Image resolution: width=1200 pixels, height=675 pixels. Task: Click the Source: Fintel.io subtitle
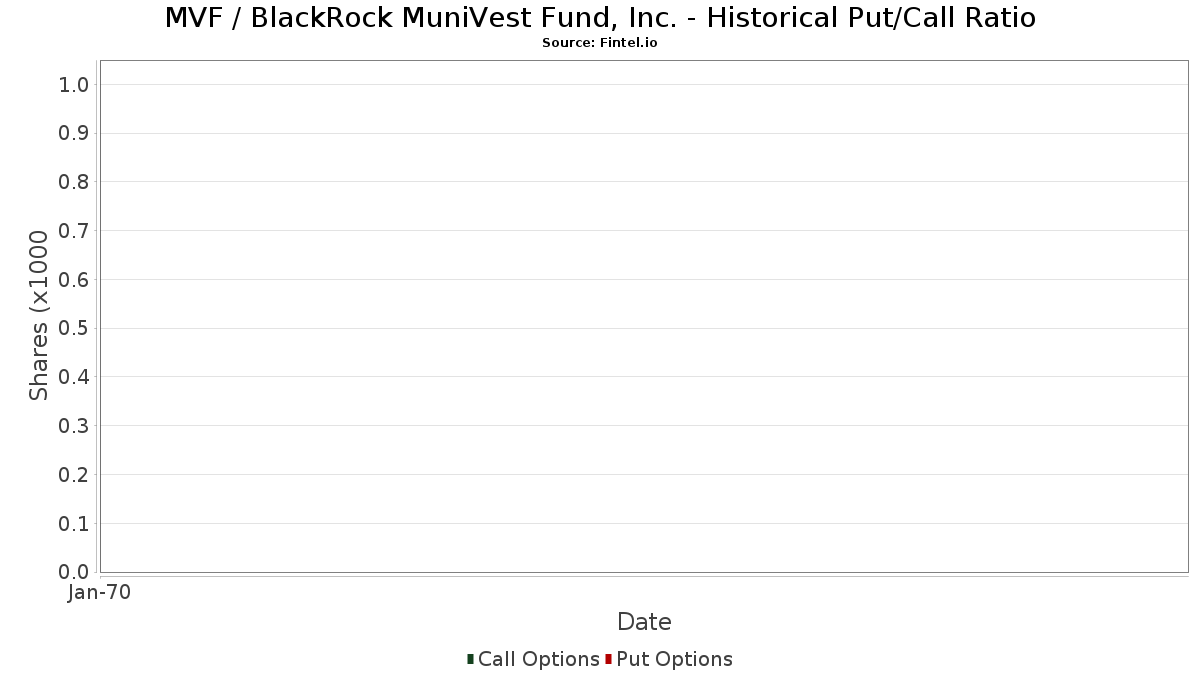600,43
